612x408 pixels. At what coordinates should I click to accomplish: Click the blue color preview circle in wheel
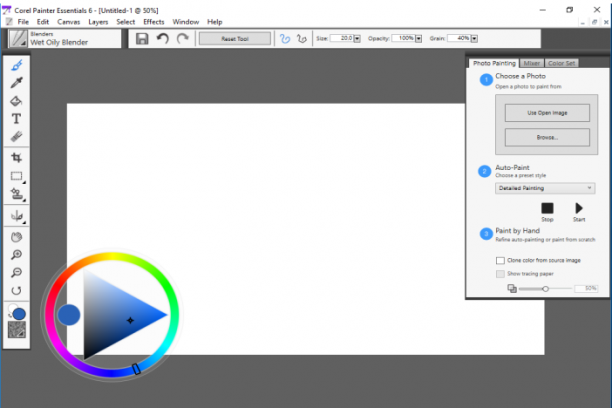69,315
